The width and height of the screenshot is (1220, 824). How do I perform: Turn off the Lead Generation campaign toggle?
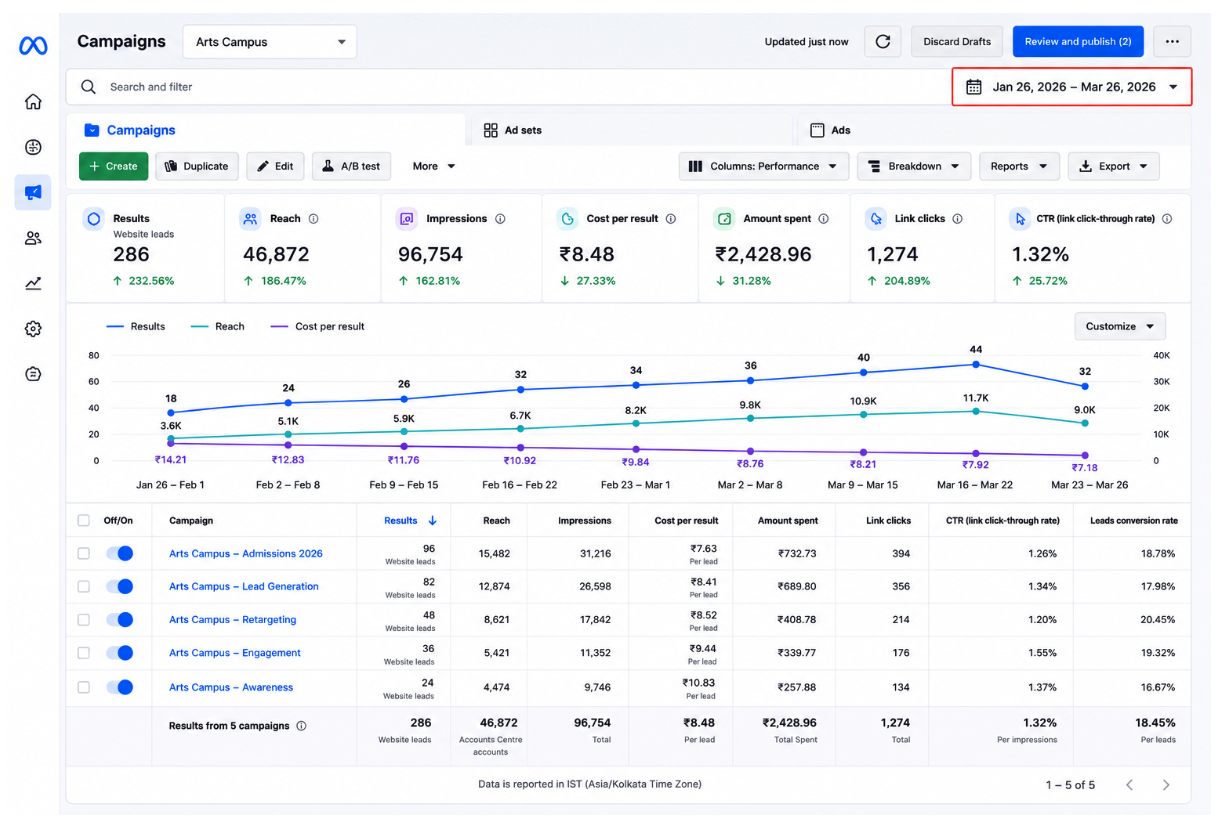(120, 586)
